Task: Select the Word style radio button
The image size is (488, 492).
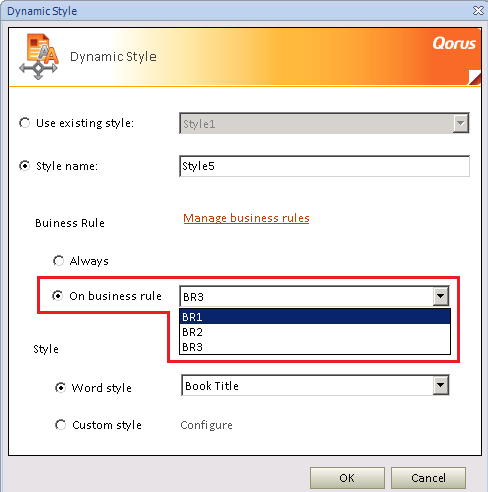Action: [60, 388]
